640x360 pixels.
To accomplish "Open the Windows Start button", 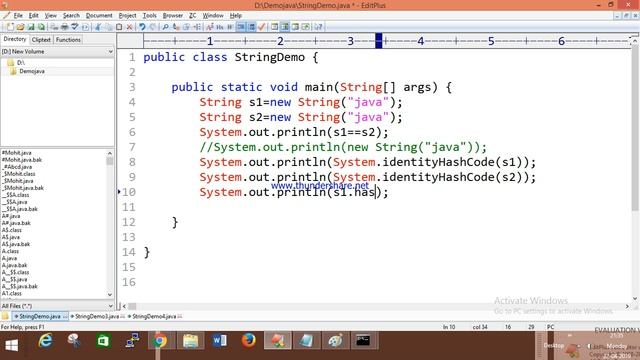I will pos(11,345).
